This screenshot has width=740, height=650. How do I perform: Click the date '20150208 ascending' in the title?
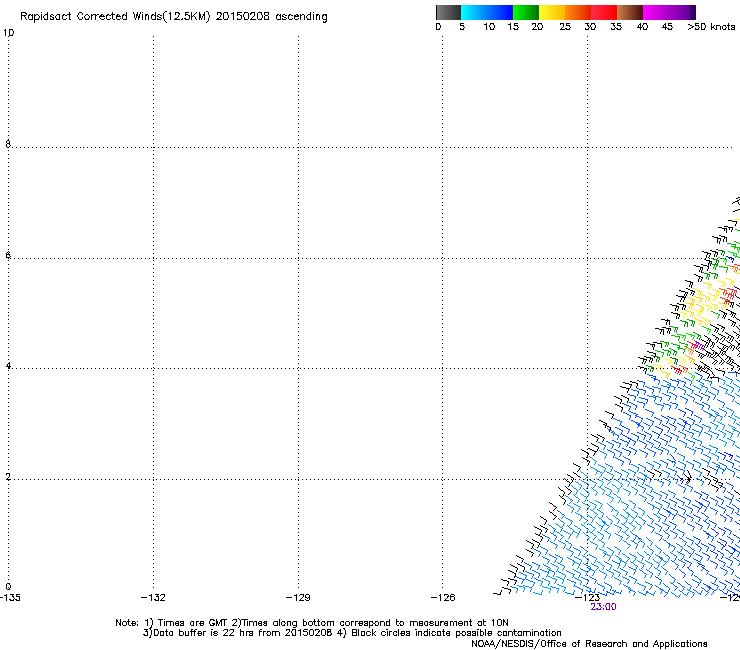coord(271,17)
